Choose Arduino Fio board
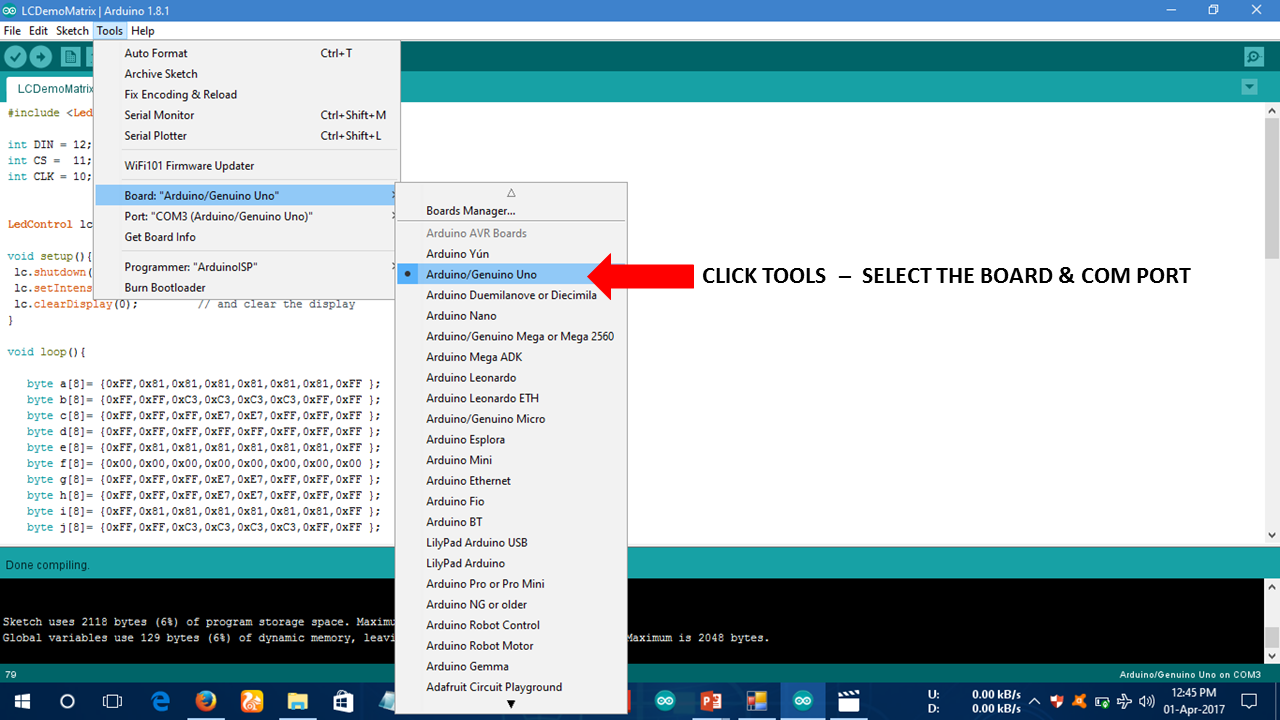Viewport: 1280px width, 720px height. tap(512, 501)
